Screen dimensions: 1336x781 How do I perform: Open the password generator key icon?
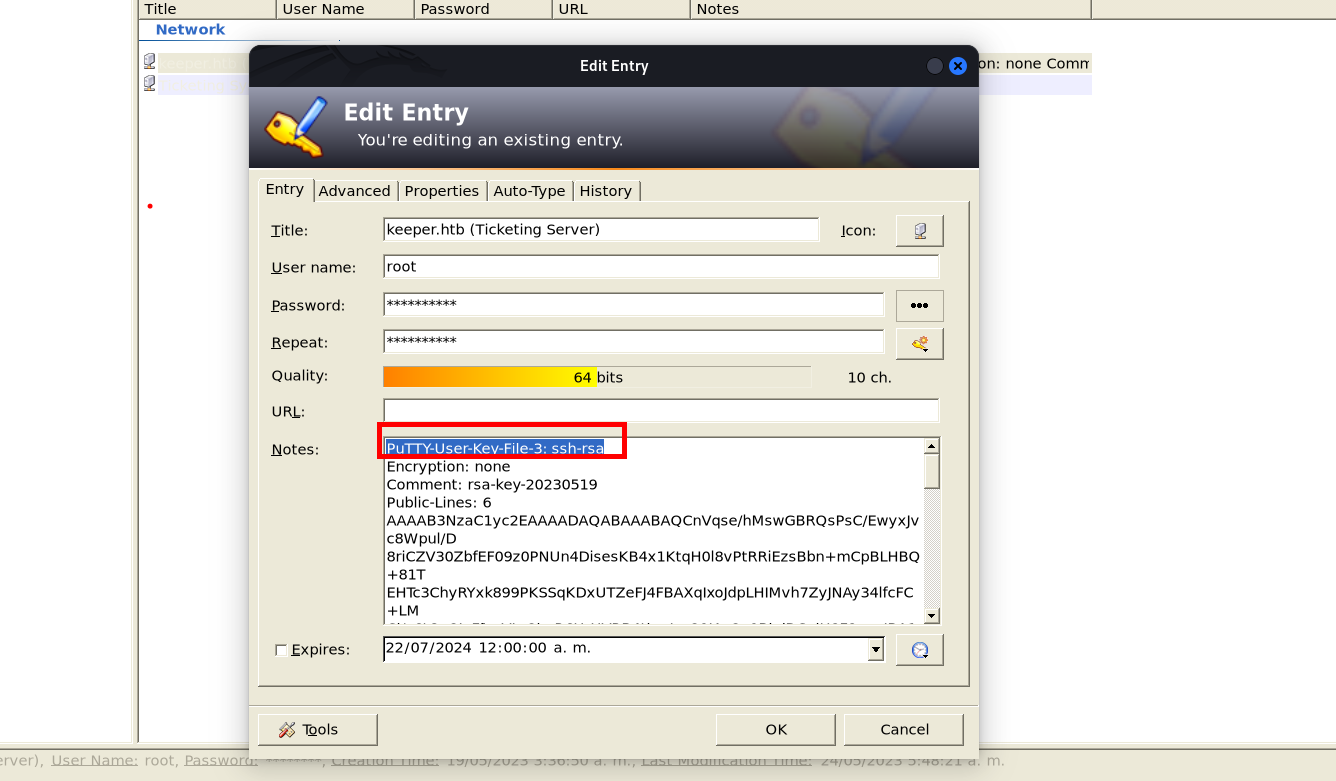coord(919,343)
